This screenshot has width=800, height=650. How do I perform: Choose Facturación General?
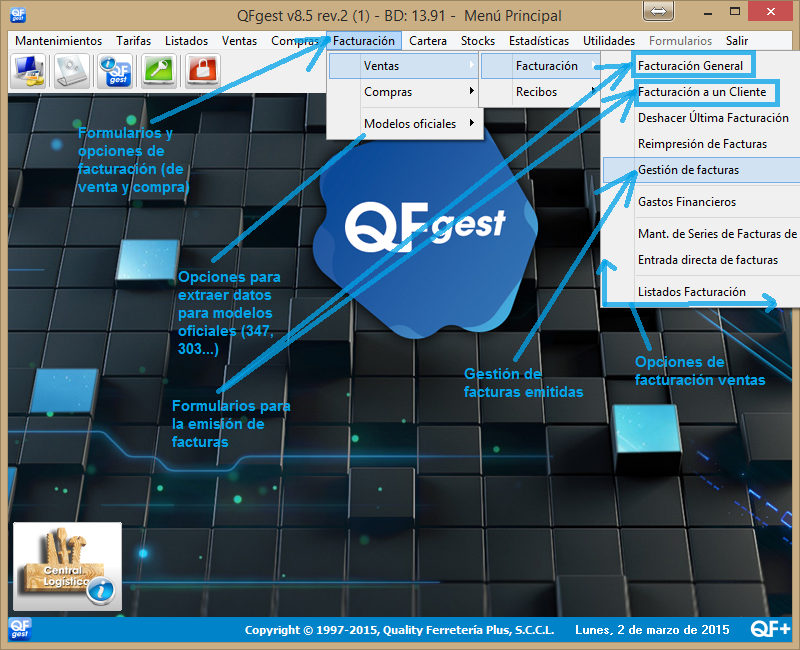(x=690, y=66)
